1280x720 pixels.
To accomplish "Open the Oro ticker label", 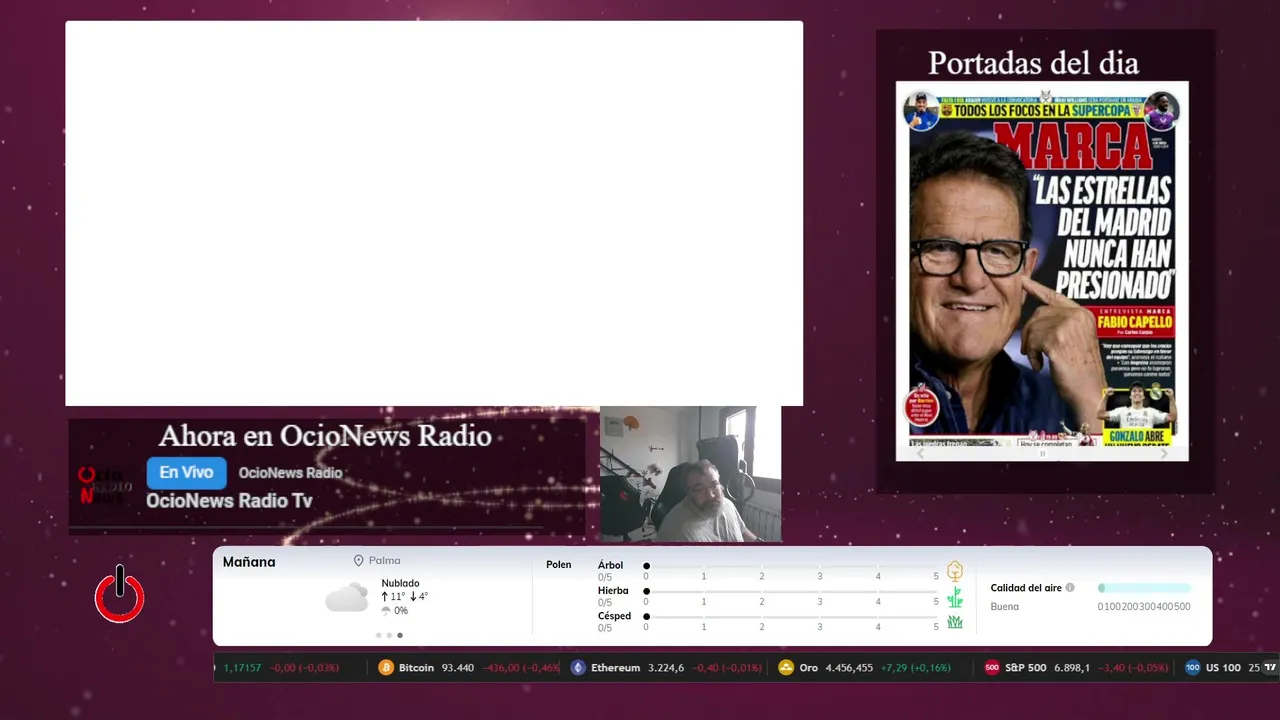I will coord(808,667).
